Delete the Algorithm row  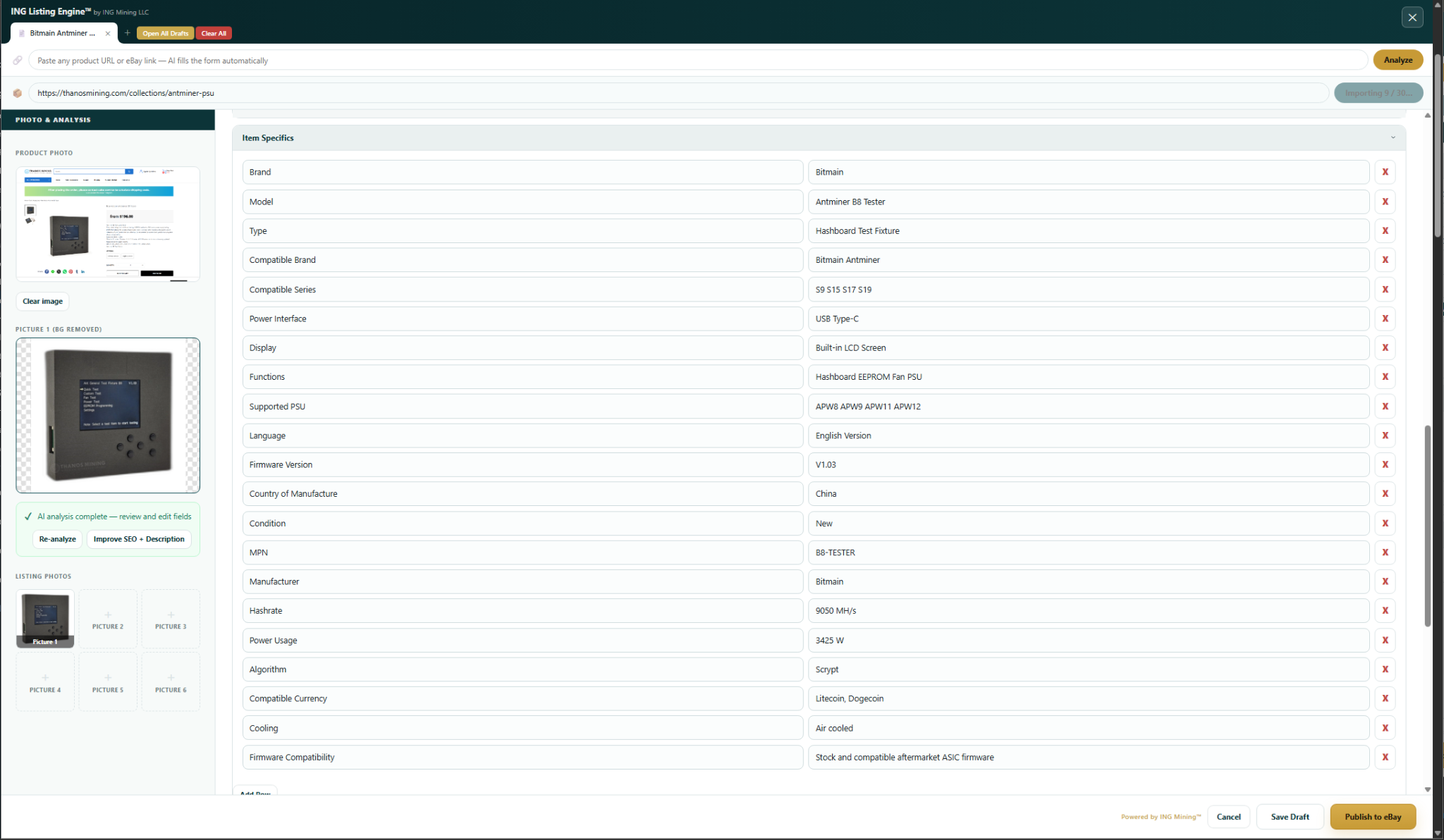point(1385,669)
